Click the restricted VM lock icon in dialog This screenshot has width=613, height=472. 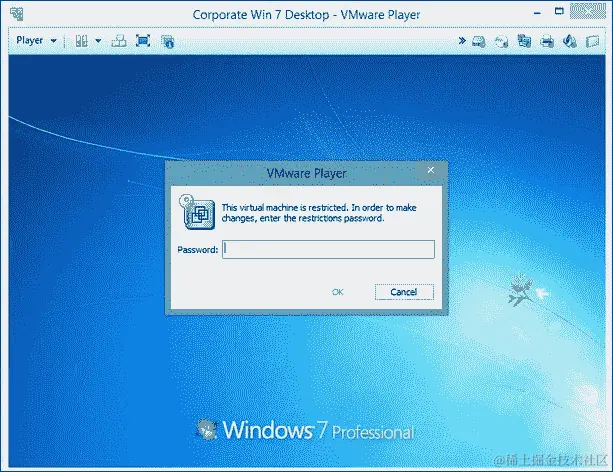[x=197, y=212]
